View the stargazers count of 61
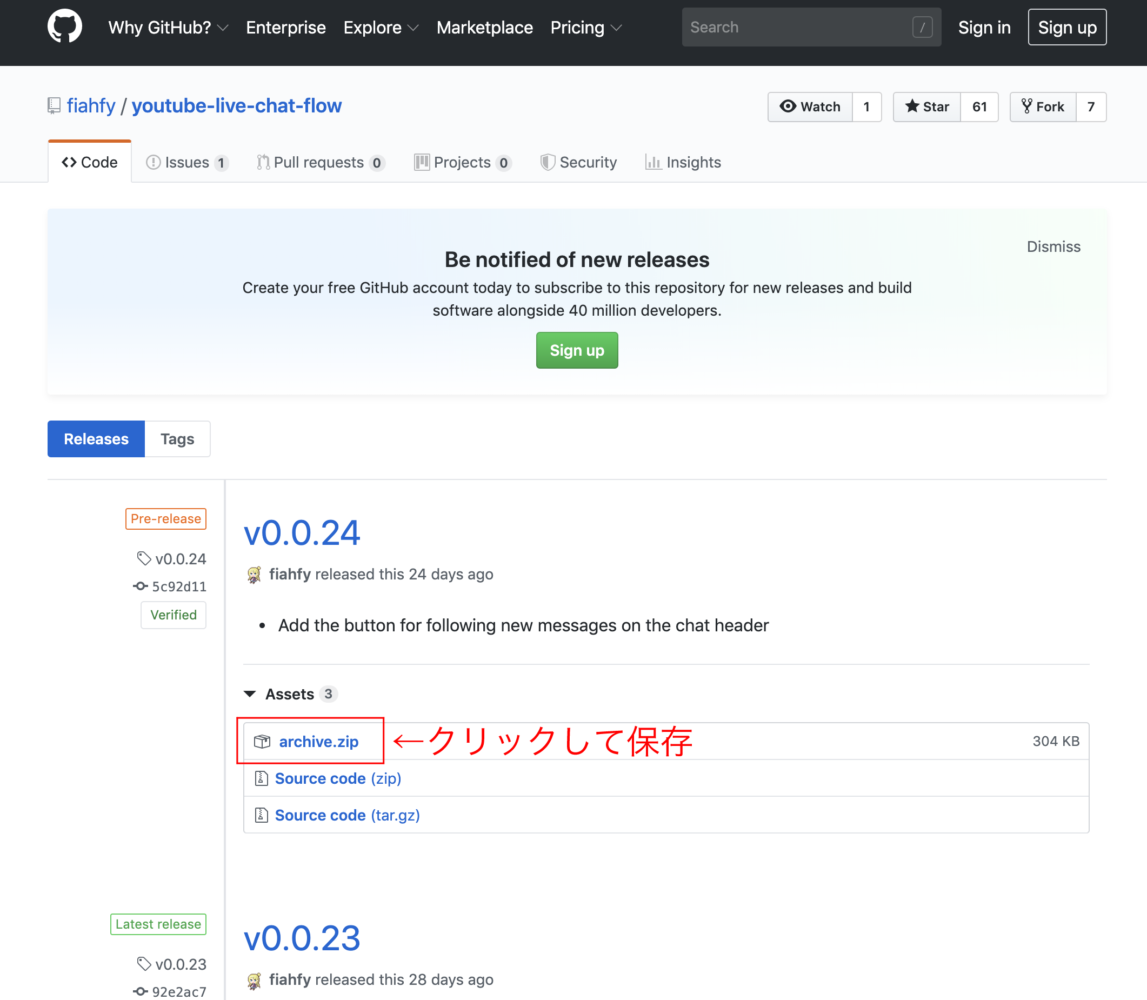The image size is (1147, 1000). [979, 107]
